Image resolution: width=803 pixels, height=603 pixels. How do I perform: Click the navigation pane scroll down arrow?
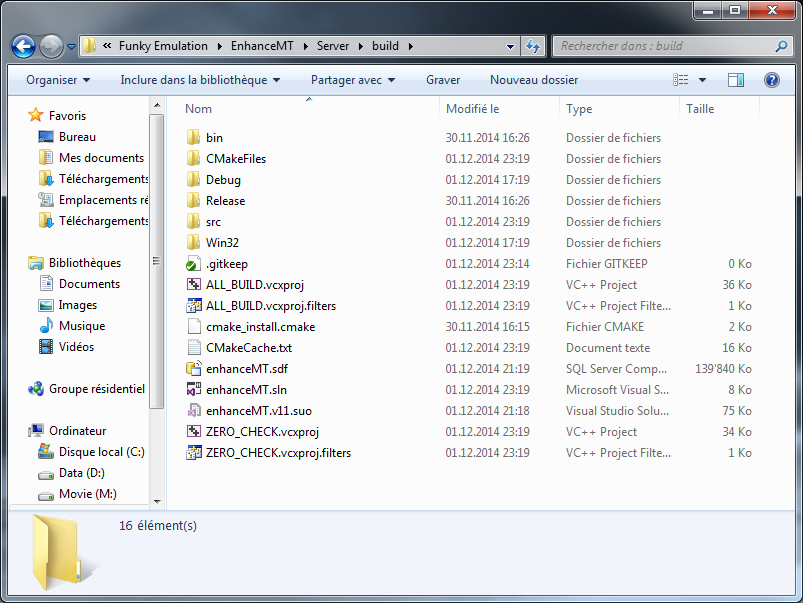tap(157, 502)
